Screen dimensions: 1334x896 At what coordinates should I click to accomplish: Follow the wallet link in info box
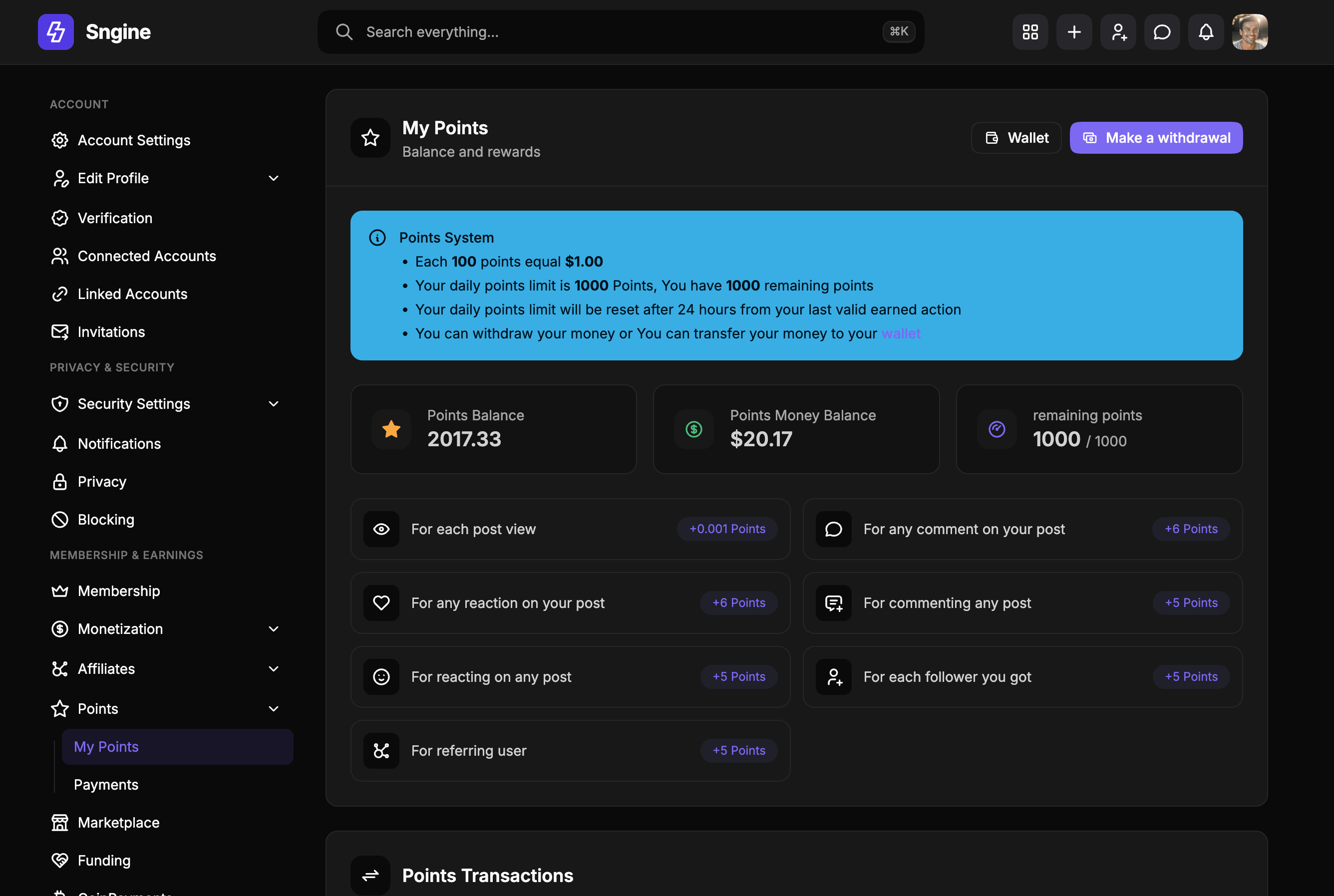pos(901,333)
